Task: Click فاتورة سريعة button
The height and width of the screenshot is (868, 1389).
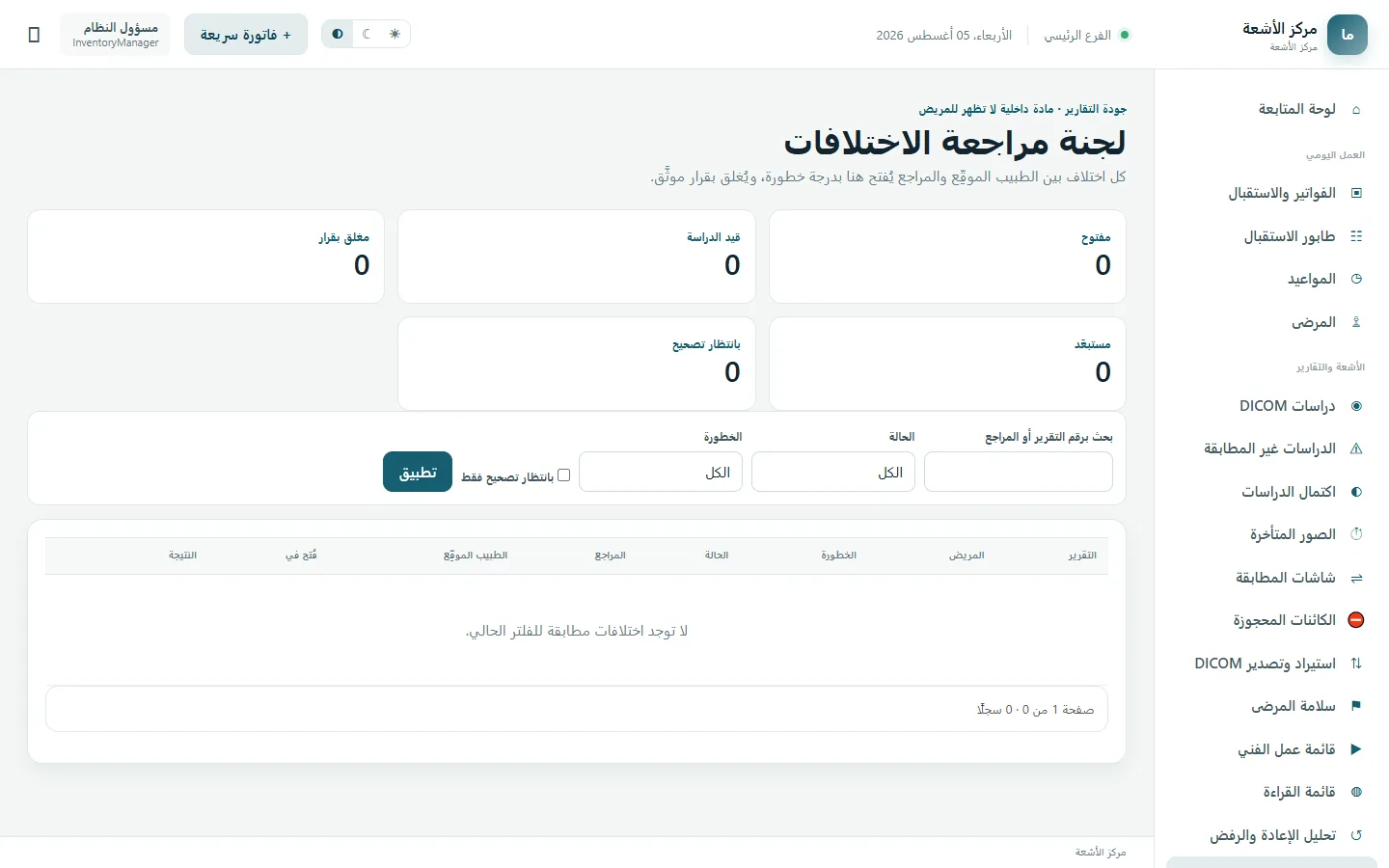Action: 246,35
